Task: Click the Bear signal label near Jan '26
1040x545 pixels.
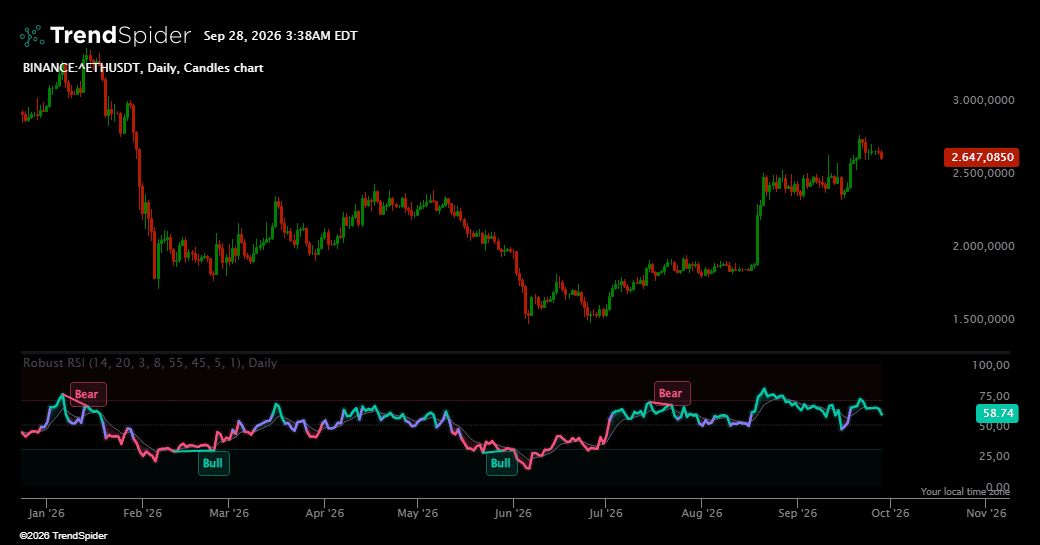Action: point(88,394)
